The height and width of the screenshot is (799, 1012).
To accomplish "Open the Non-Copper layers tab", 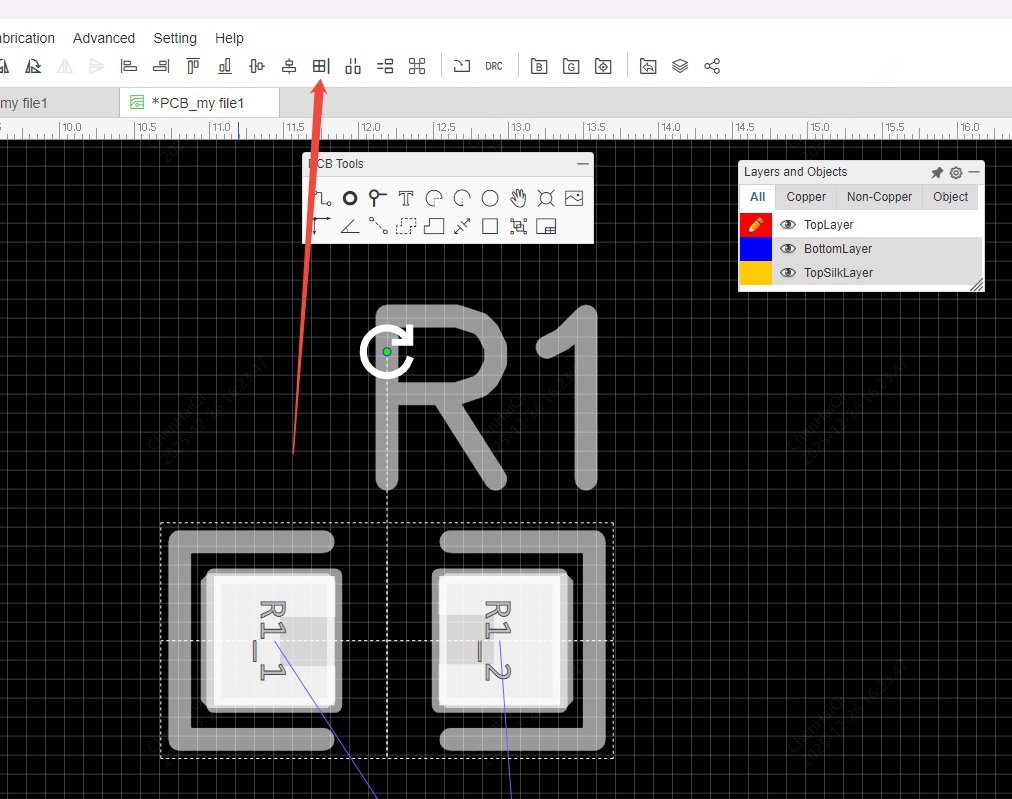I will pyautogui.click(x=879, y=197).
